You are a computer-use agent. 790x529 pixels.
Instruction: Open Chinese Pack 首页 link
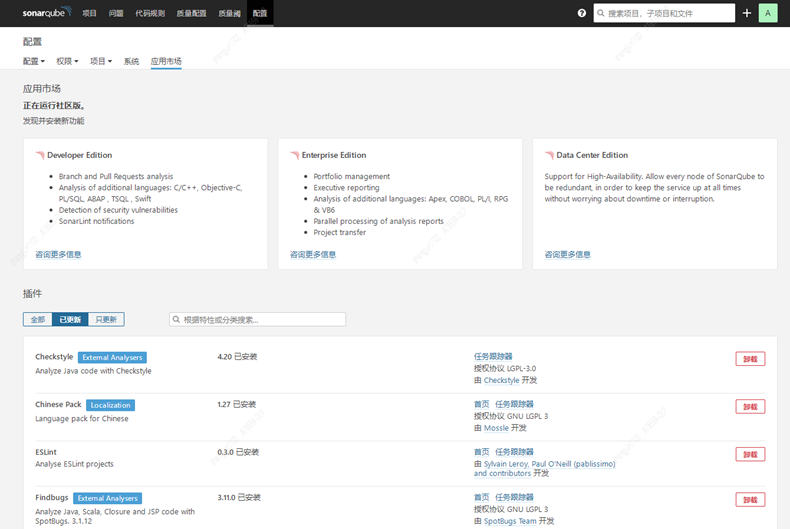[x=481, y=404]
